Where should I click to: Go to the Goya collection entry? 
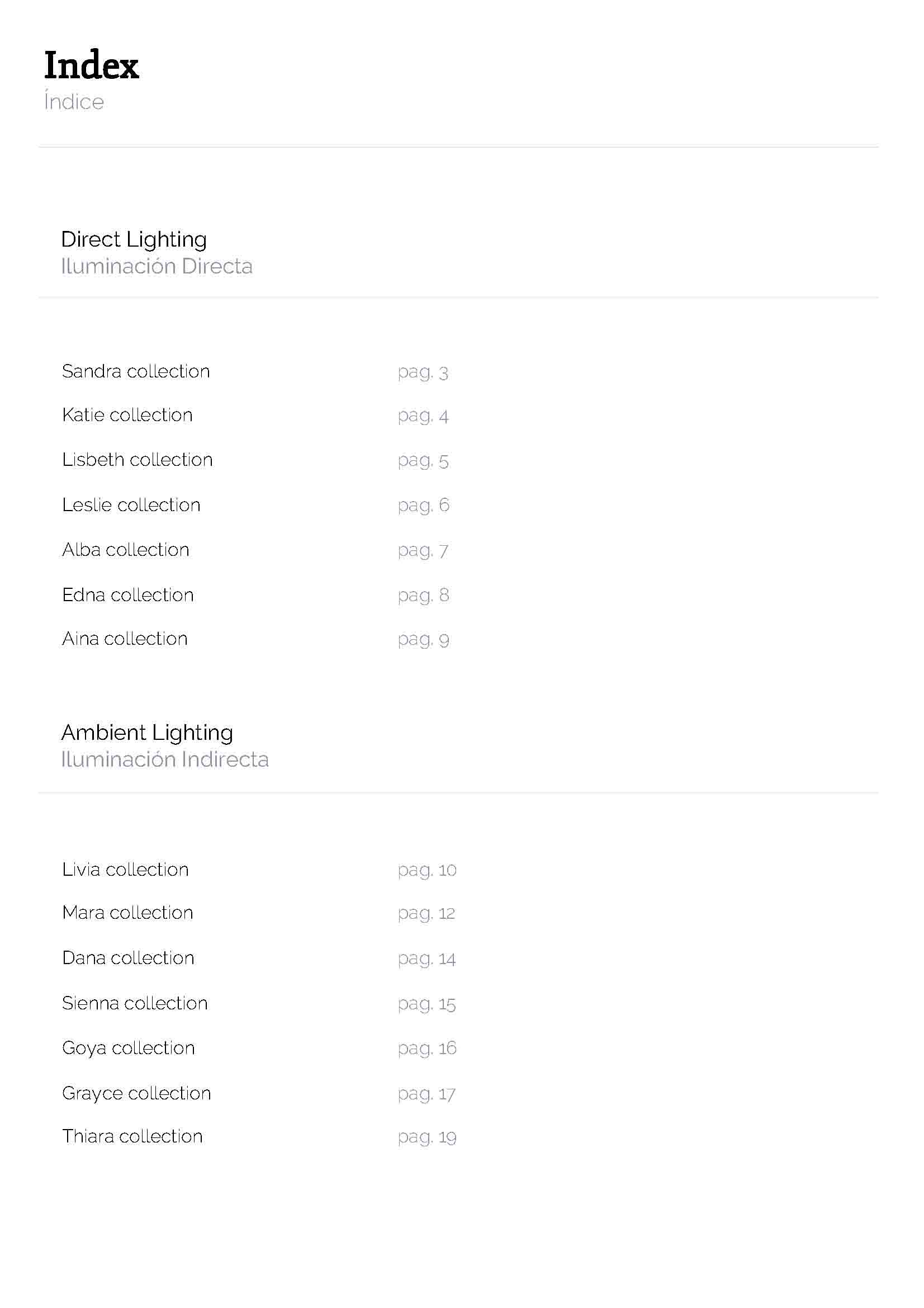pos(129,1048)
